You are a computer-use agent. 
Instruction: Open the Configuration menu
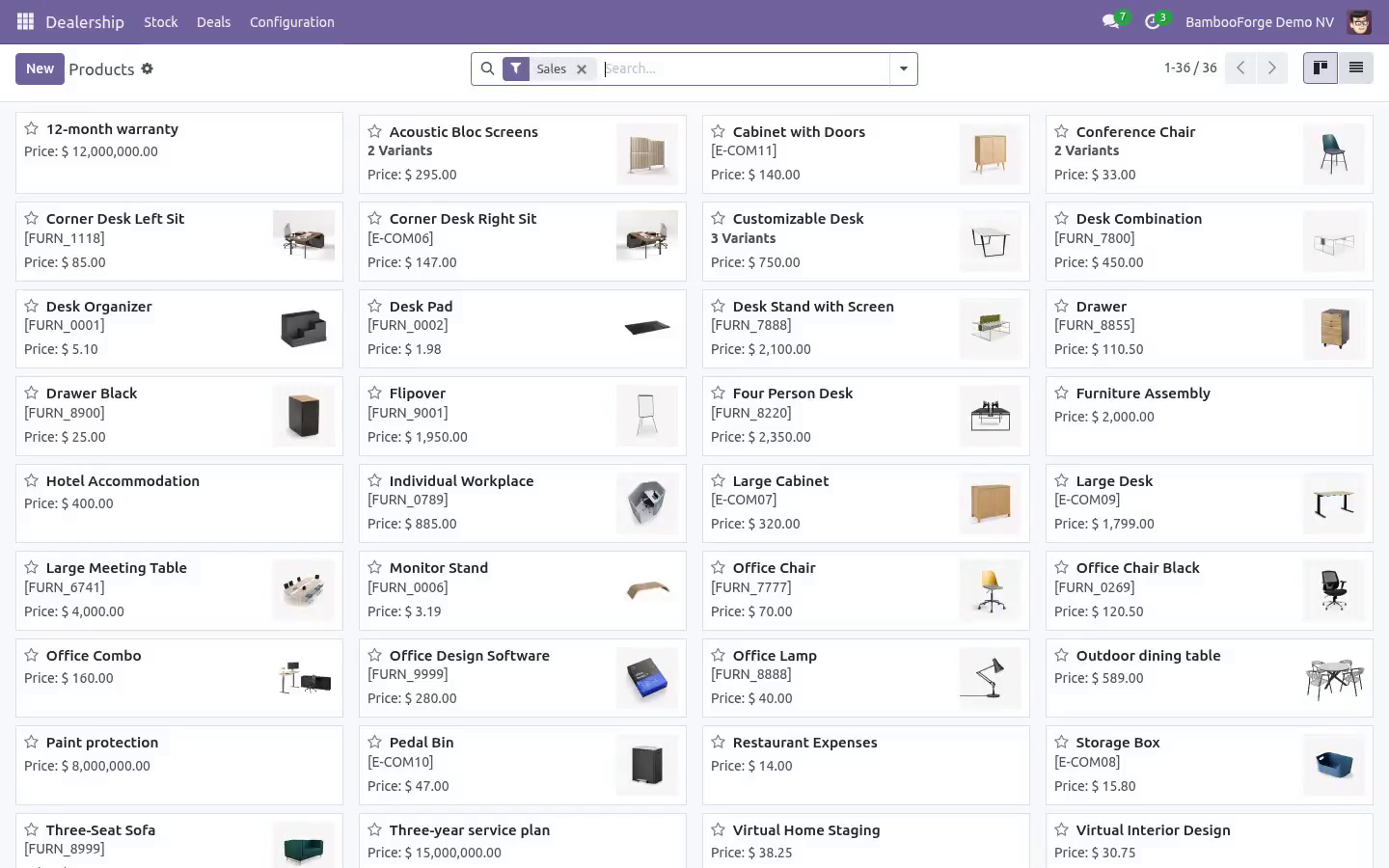(x=292, y=22)
